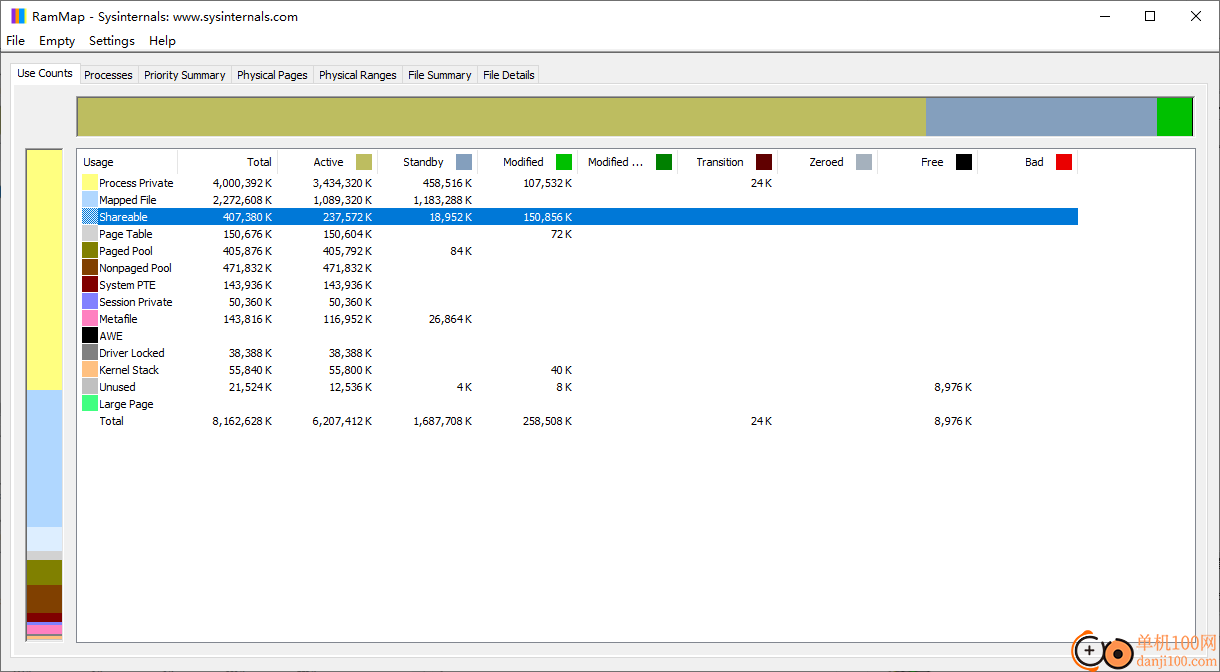The width and height of the screenshot is (1220, 672).
Task: Click the dark green Modified no-write swatch
Action: pos(664,162)
